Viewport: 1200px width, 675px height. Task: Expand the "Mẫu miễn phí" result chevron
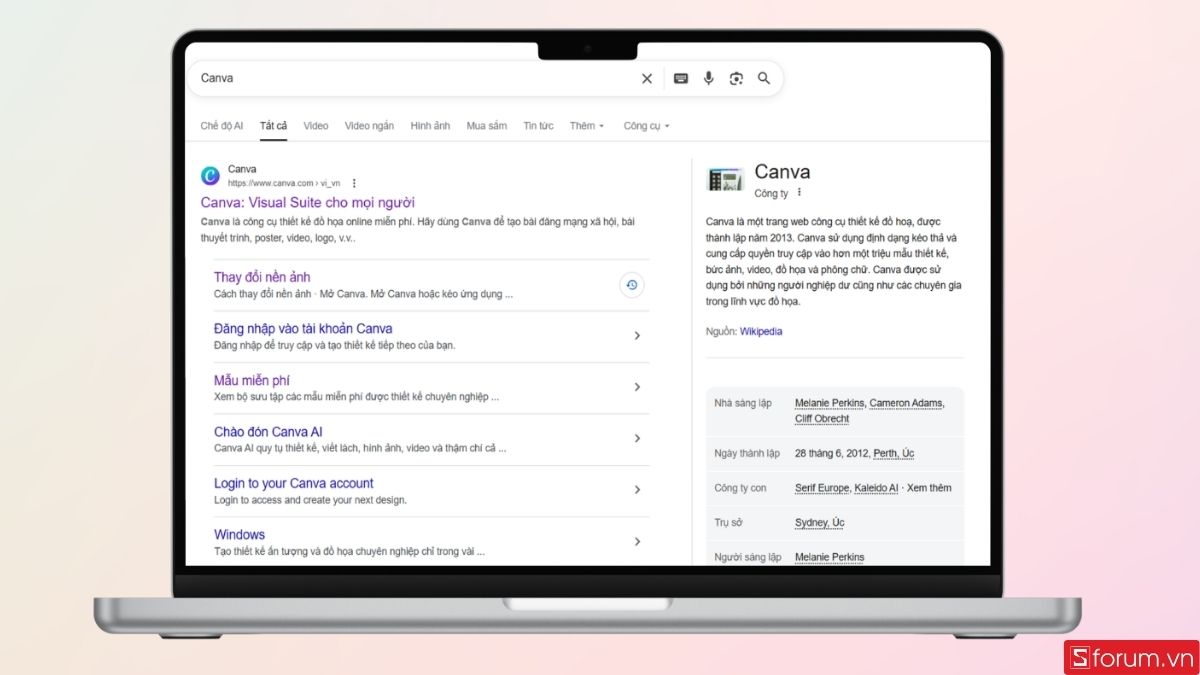637,387
